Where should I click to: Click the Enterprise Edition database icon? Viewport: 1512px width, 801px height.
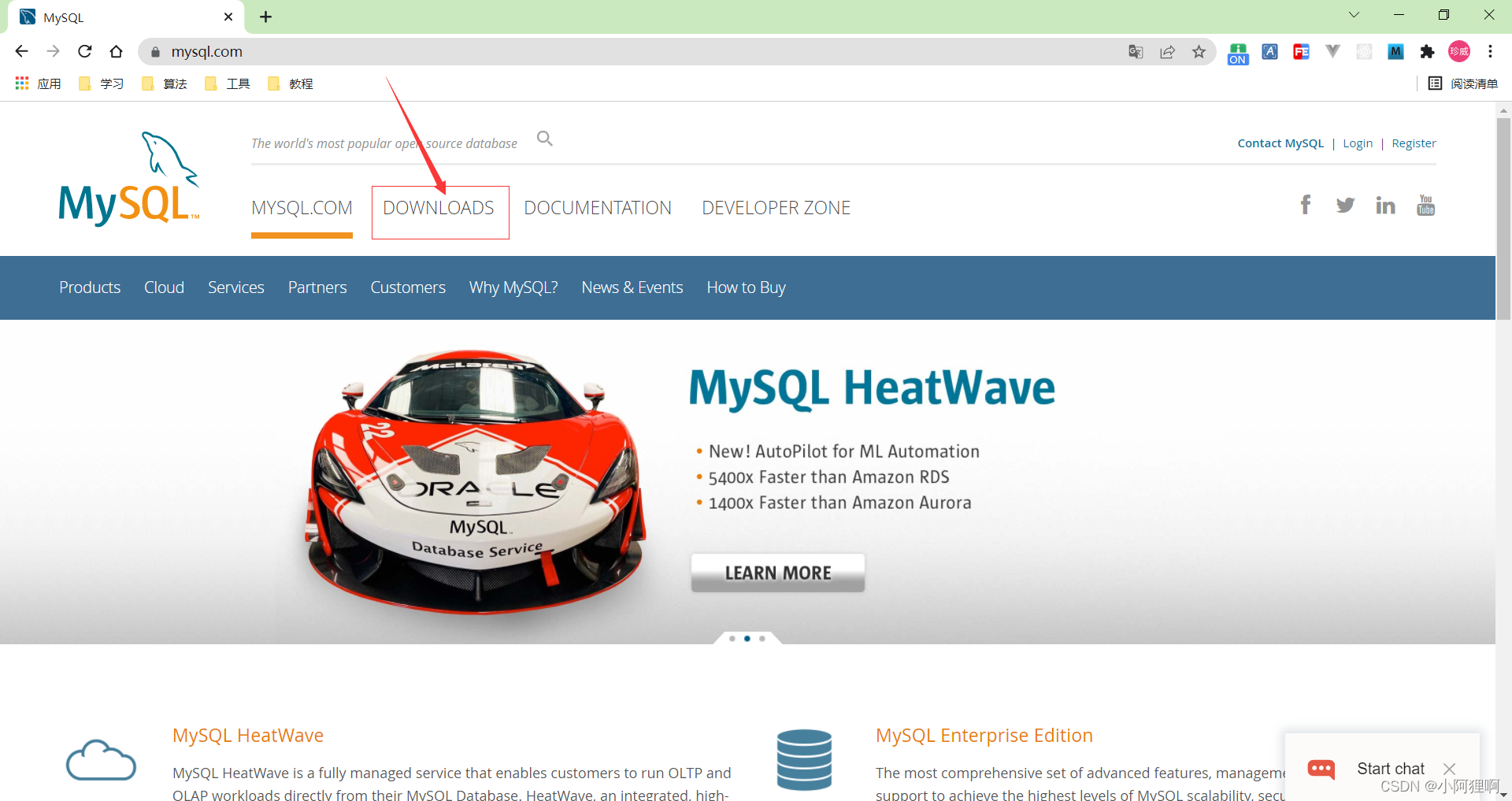[804, 760]
